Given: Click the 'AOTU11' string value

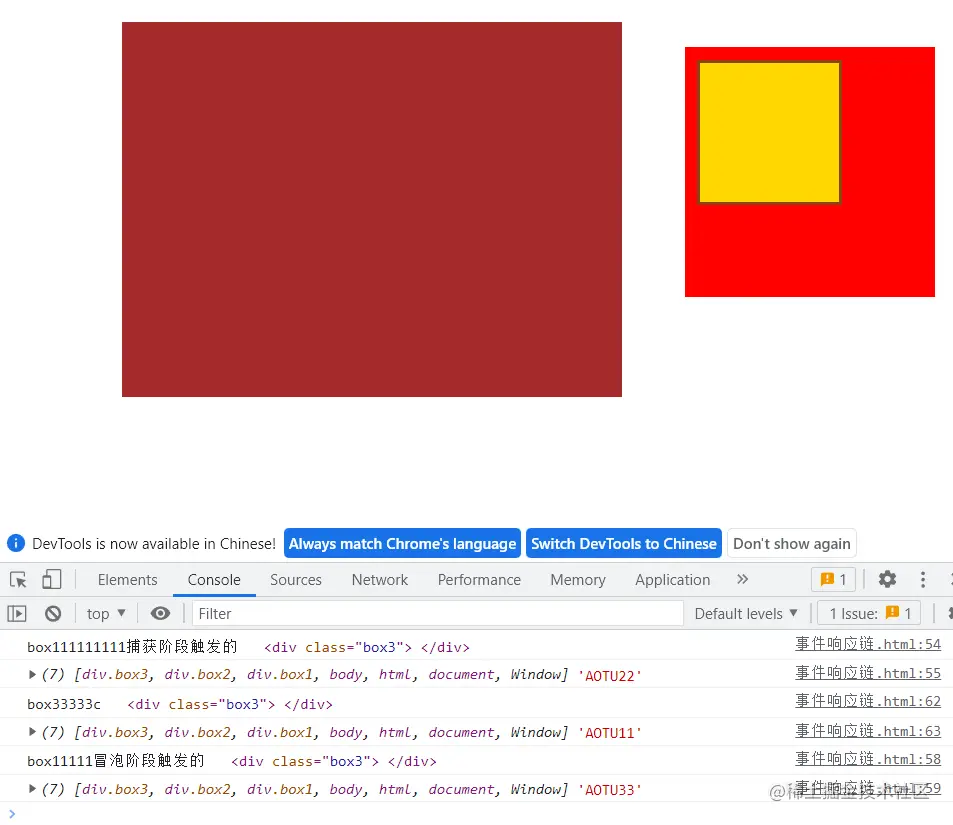Looking at the screenshot, I should coord(610,733).
